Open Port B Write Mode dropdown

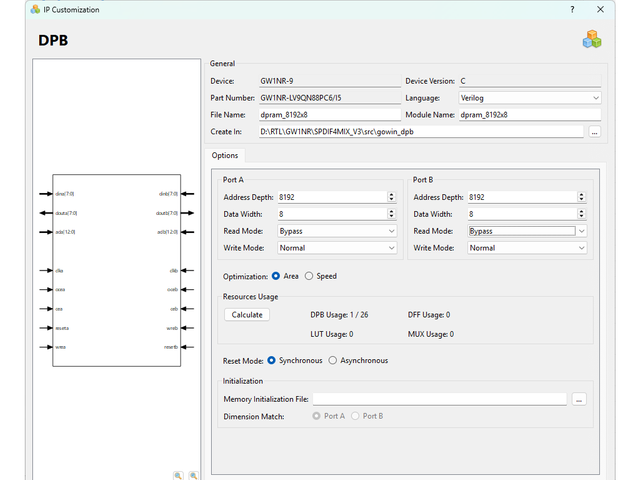coord(526,248)
